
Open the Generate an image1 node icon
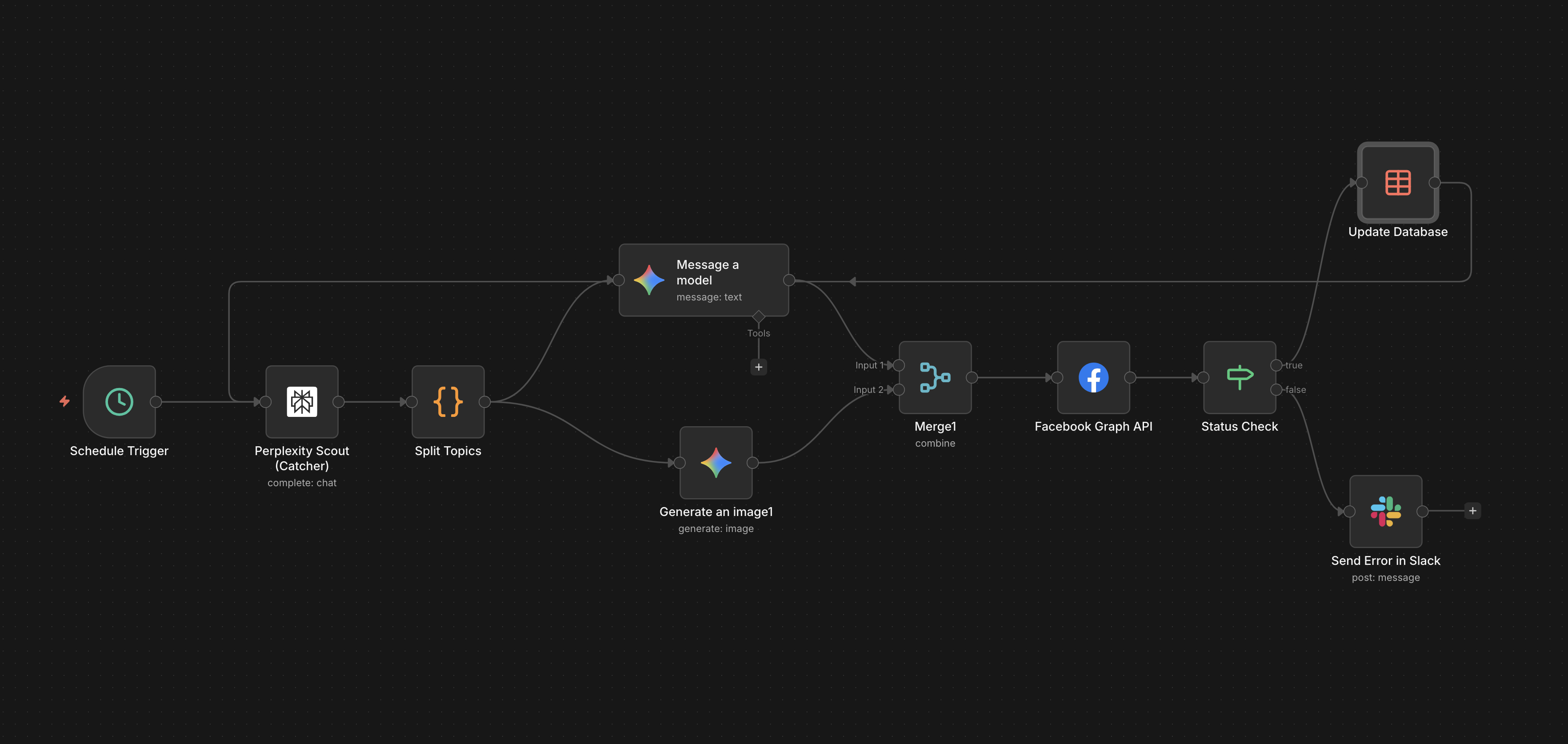coord(716,462)
